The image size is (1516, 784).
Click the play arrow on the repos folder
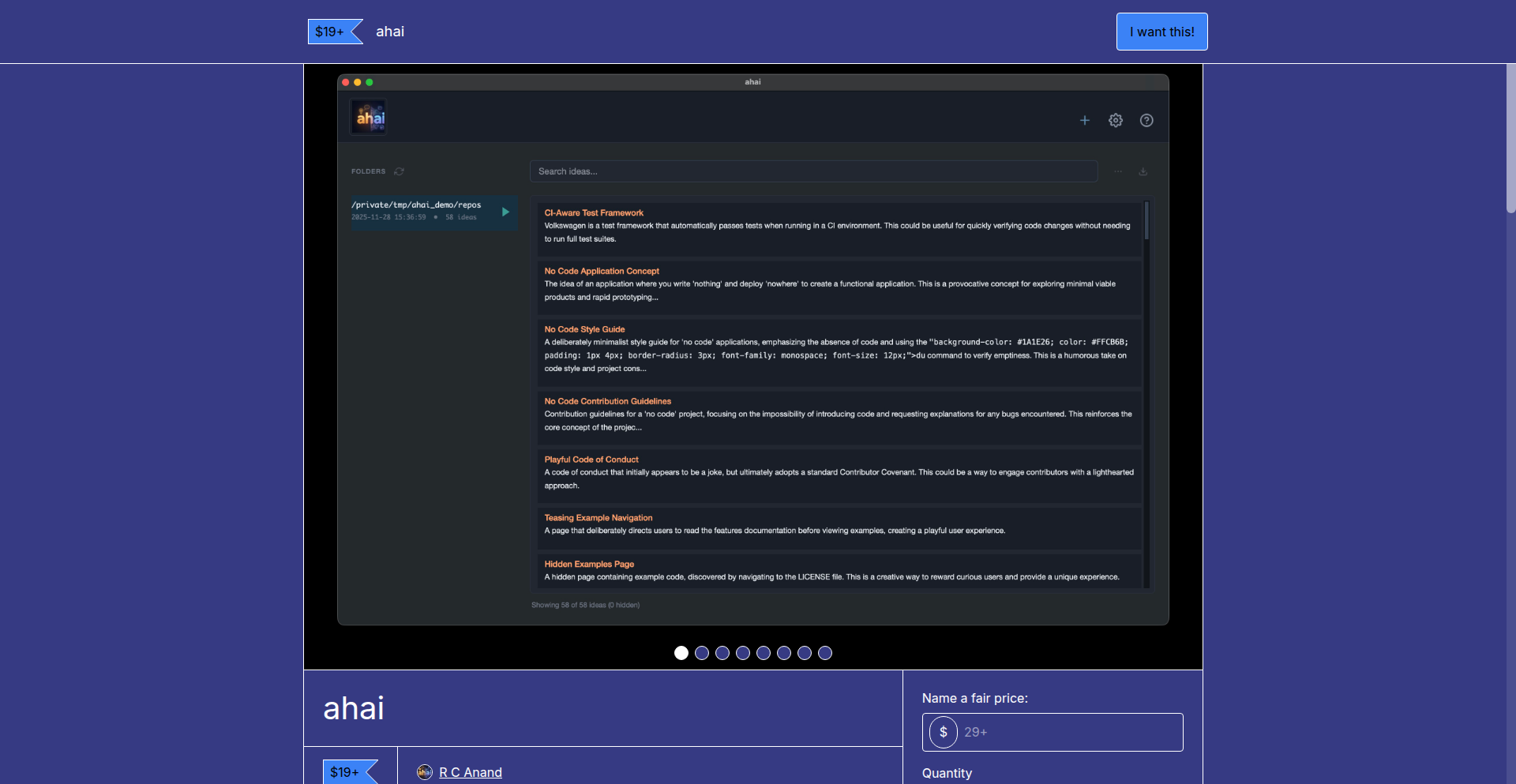(x=505, y=212)
